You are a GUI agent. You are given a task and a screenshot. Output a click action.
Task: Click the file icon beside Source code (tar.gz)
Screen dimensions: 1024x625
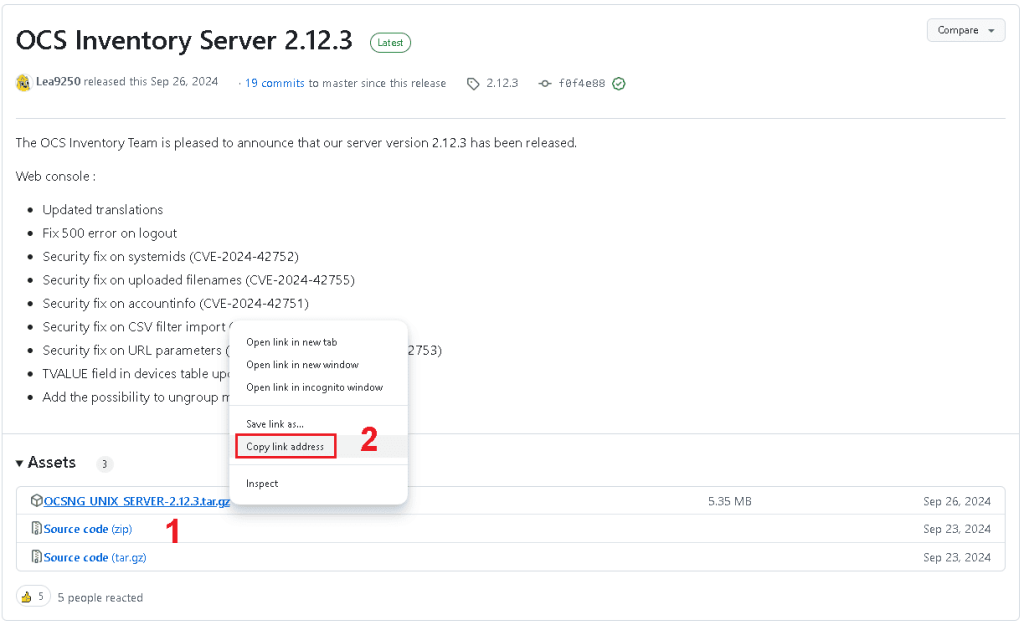[37, 556]
